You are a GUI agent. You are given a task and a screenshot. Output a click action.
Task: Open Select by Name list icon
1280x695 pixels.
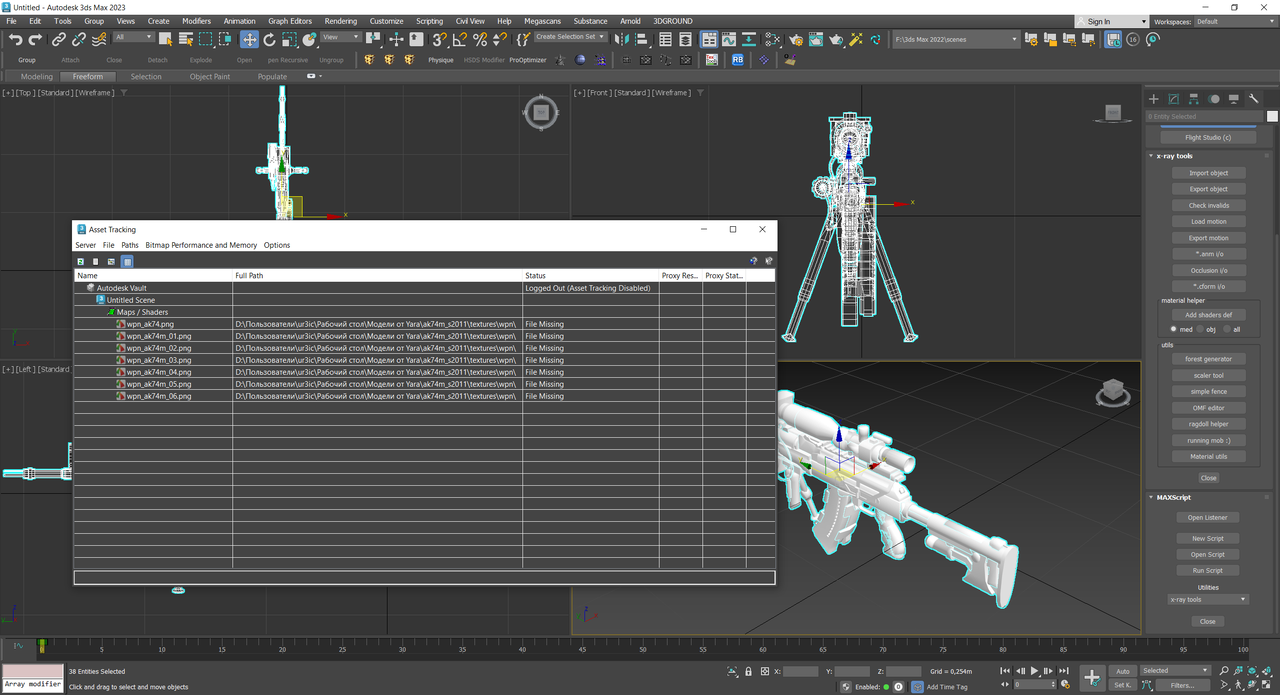click(x=186, y=39)
